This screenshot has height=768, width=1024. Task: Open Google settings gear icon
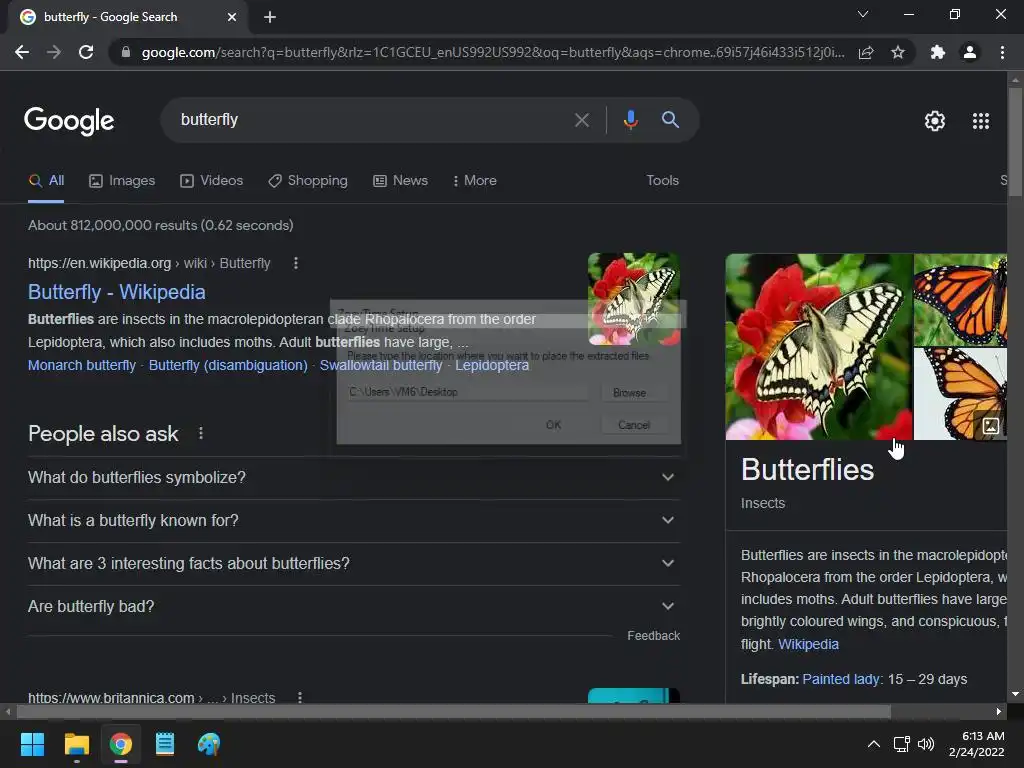pyautogui.click(x=935, y=121)
